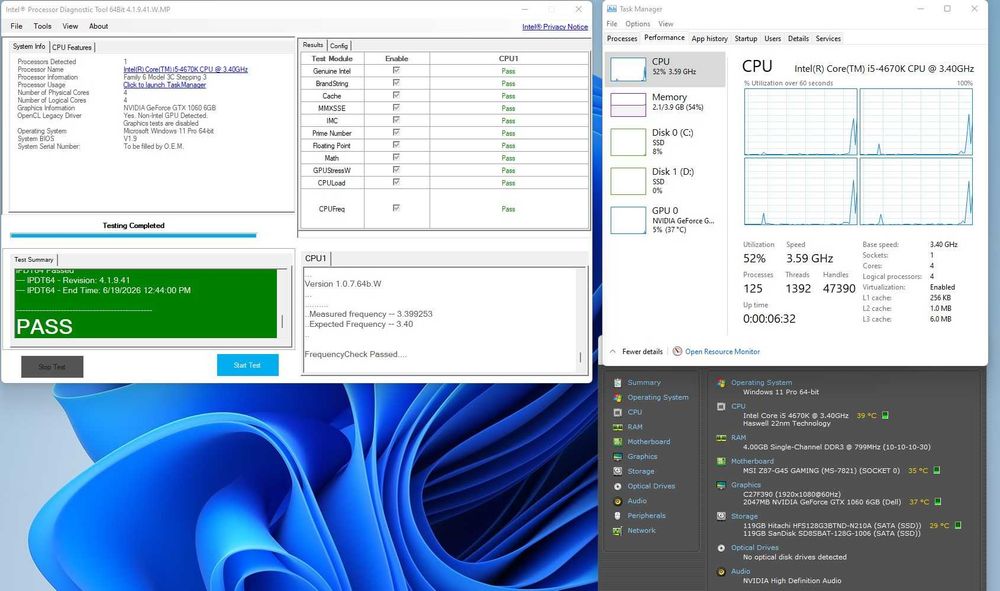Select Operating System in Speccy's sidebar list
Viewport: 1000px width, 591px height.
pyautogui.click(x=658, y=397)
